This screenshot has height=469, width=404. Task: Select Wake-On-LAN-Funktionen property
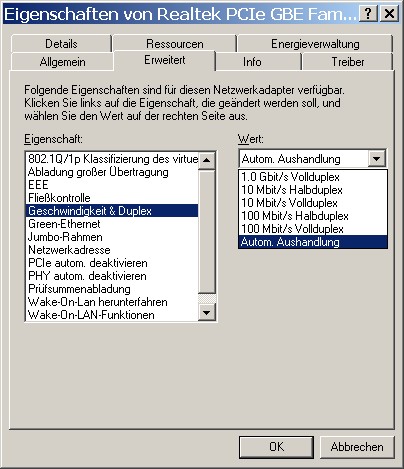click(x=112, y=315)
